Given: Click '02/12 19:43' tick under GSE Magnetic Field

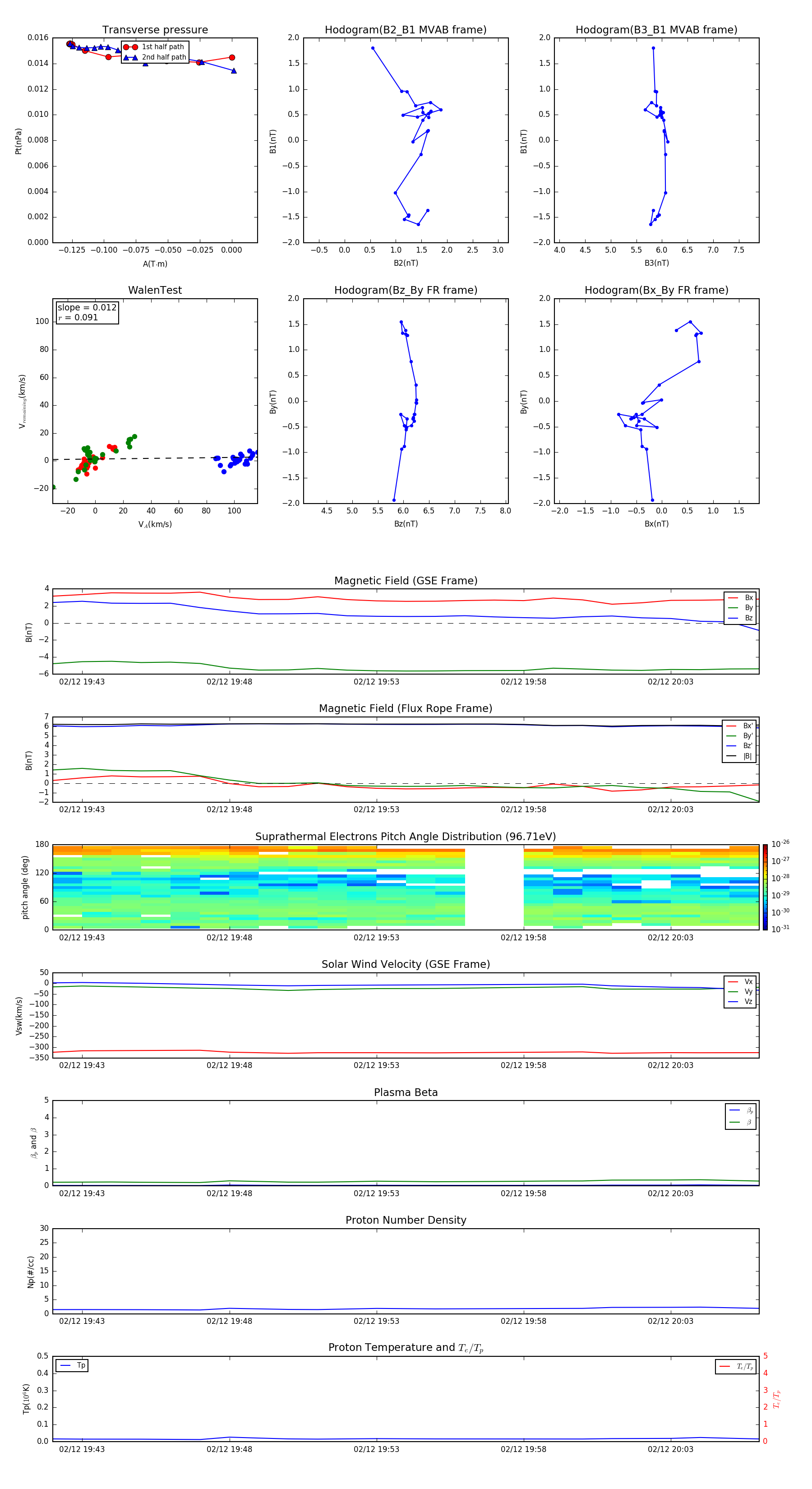Looking at the screenshot, I should point(82,682).
